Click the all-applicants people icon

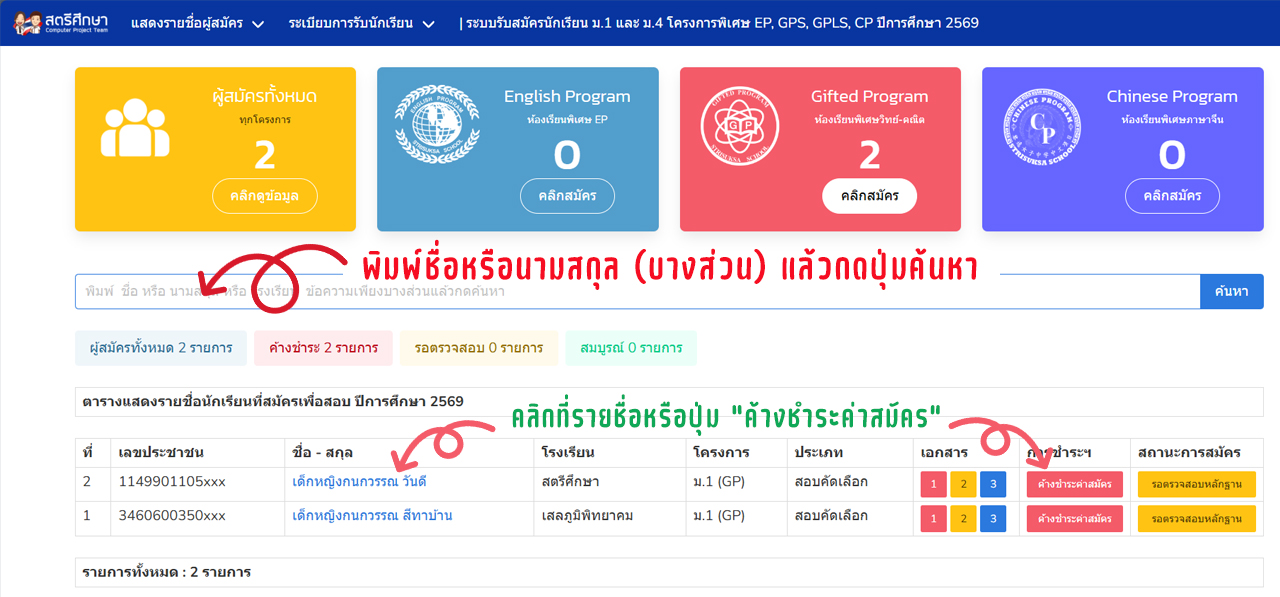135,130
